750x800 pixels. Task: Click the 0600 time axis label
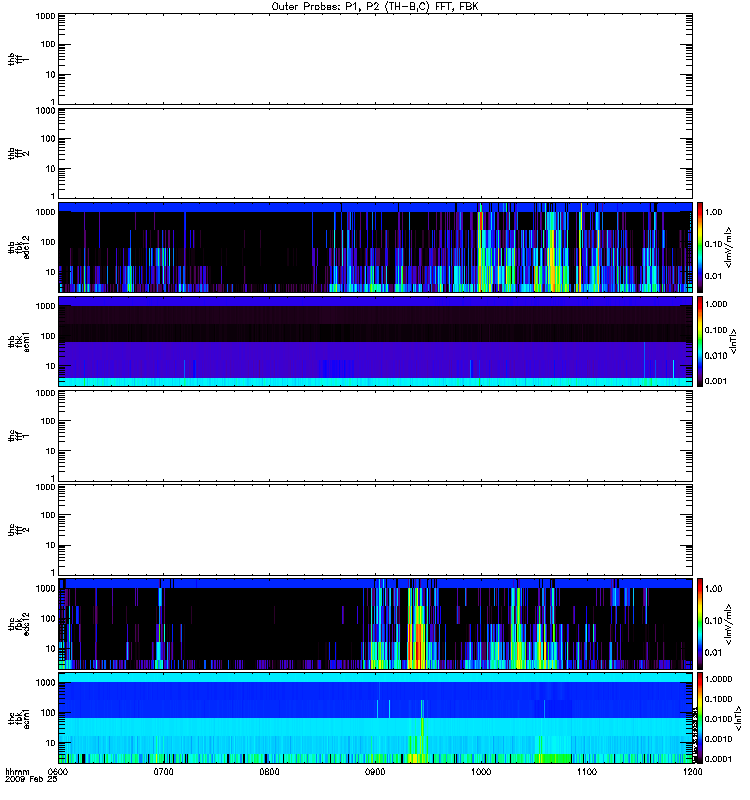(58, 772)
